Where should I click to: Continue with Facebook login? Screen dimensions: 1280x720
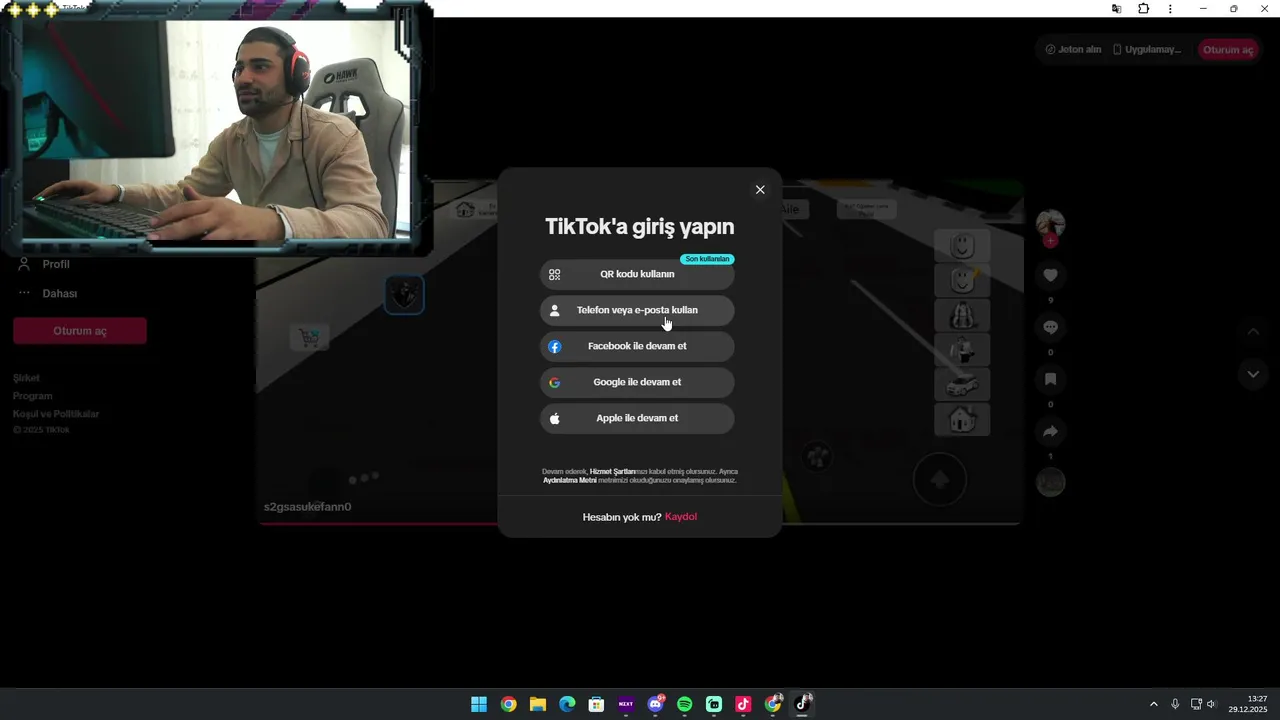click(637, 346)
